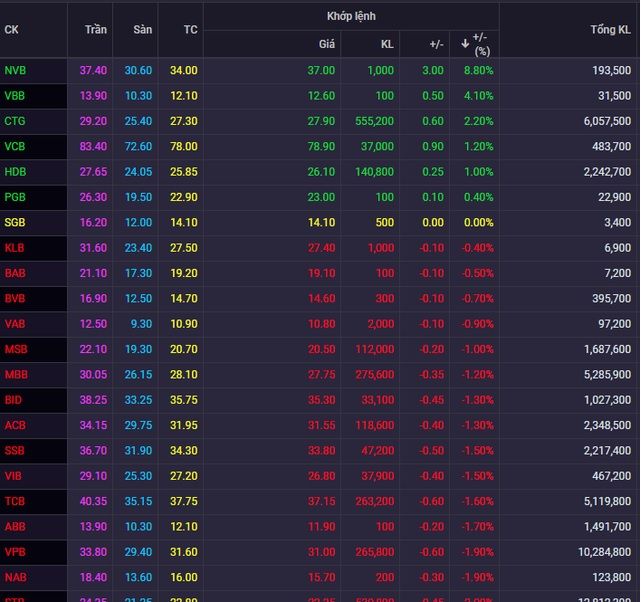Click the sort arrow beside +/- (%) header

coord(465,43)
